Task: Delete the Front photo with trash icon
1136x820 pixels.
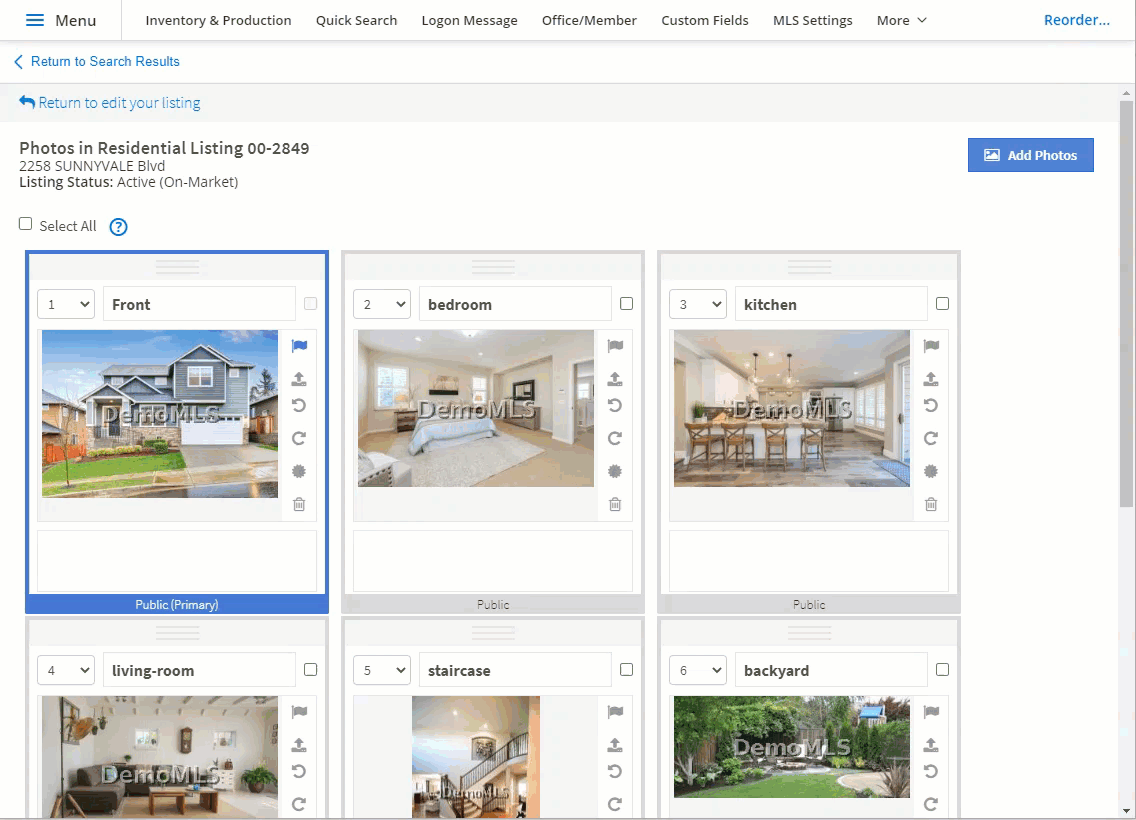Action: 299,504
